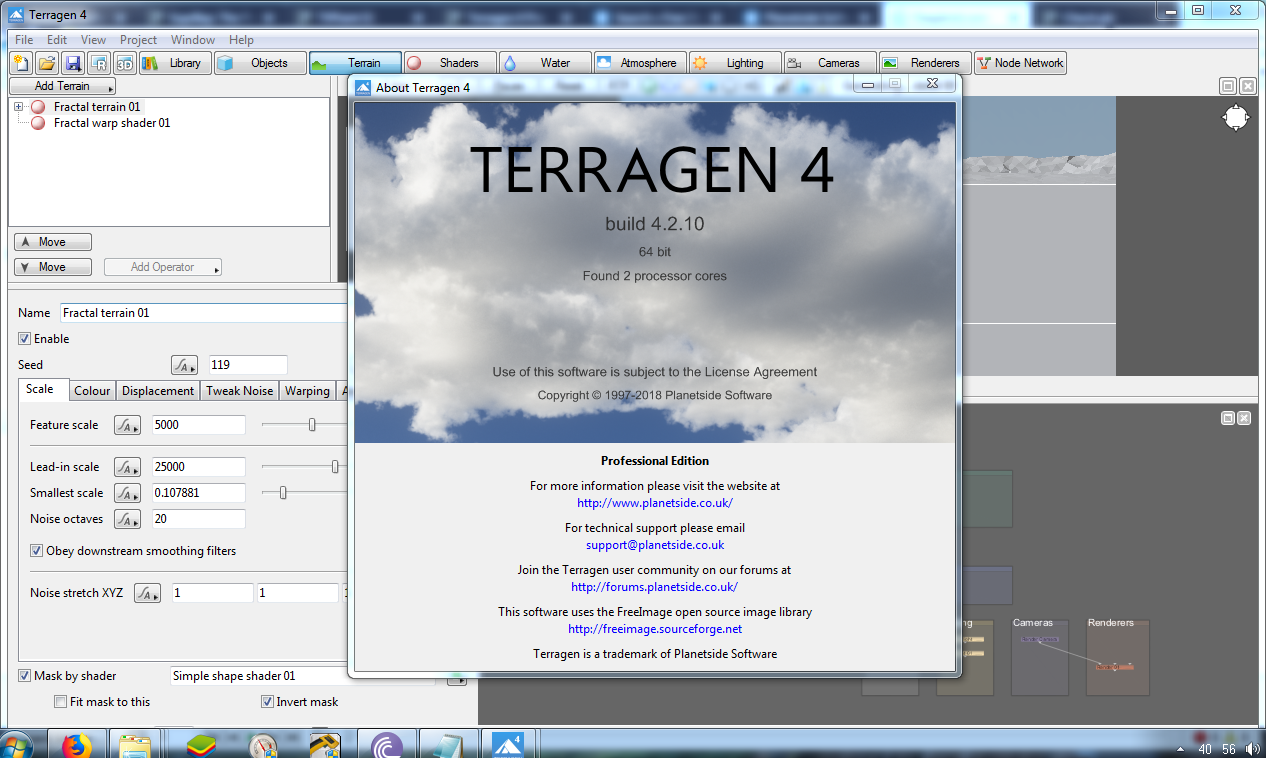Toggle the Enable checkbox

(25, 339)
